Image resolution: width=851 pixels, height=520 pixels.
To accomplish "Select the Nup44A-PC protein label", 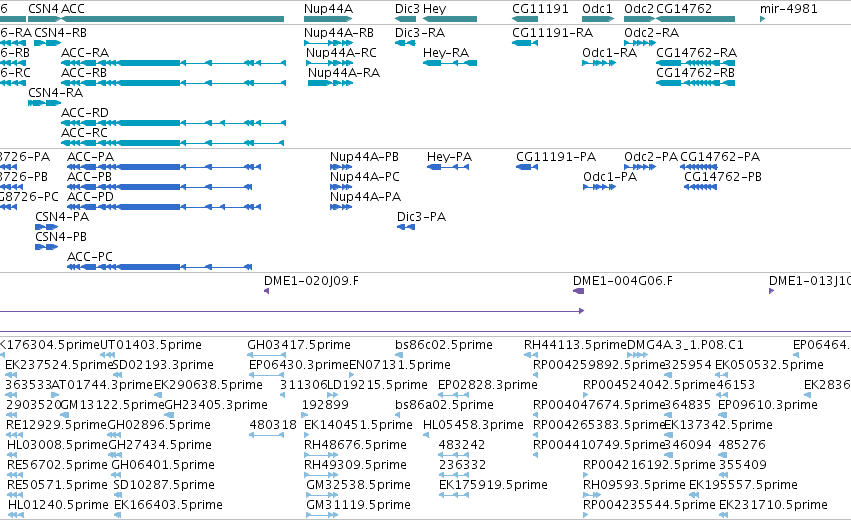I will pyautogui.click(x=365, y=177).
